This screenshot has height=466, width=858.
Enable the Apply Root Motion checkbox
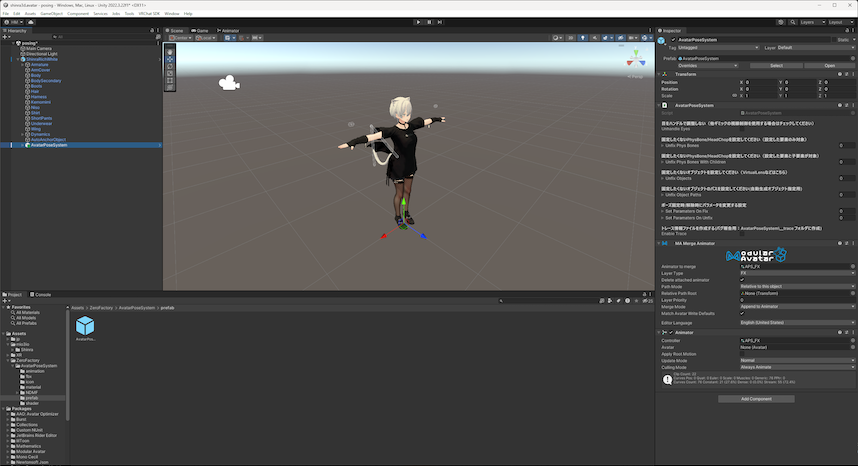pos(742,354)
